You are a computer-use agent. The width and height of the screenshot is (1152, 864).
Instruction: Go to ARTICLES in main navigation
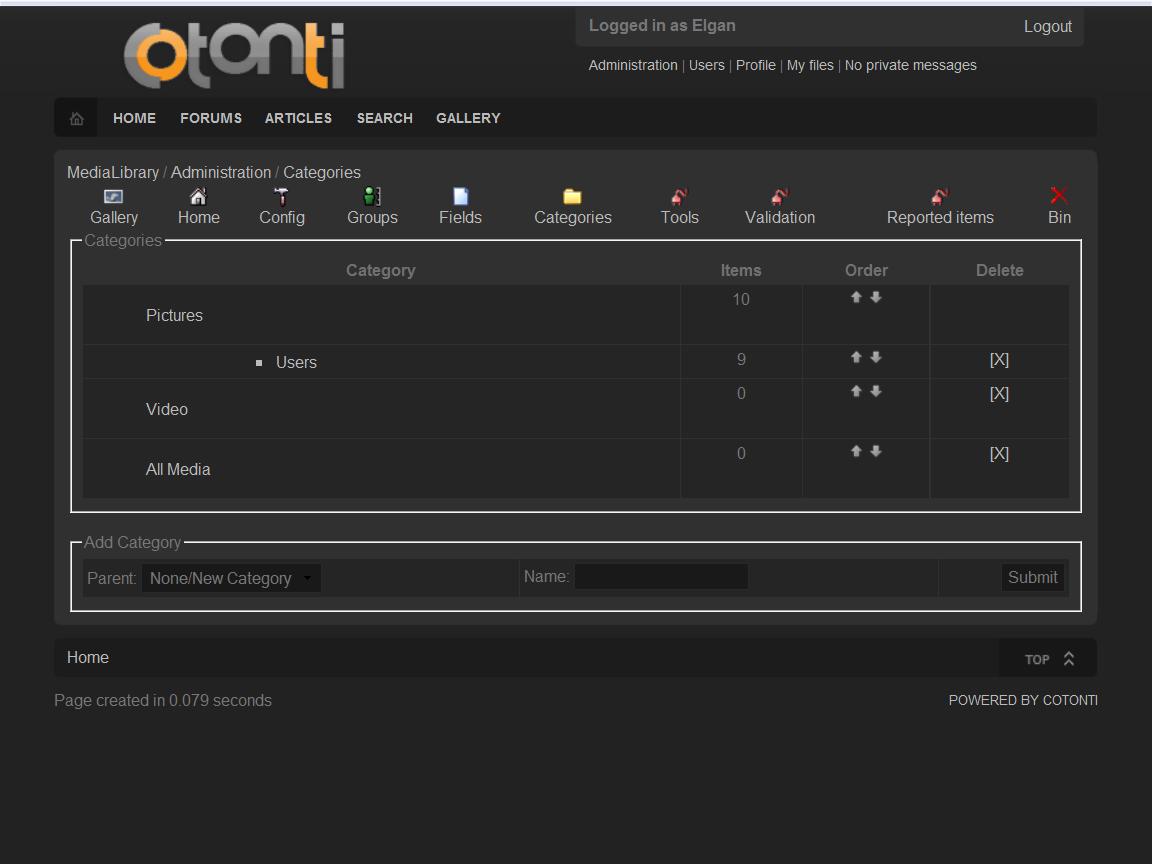298,118
